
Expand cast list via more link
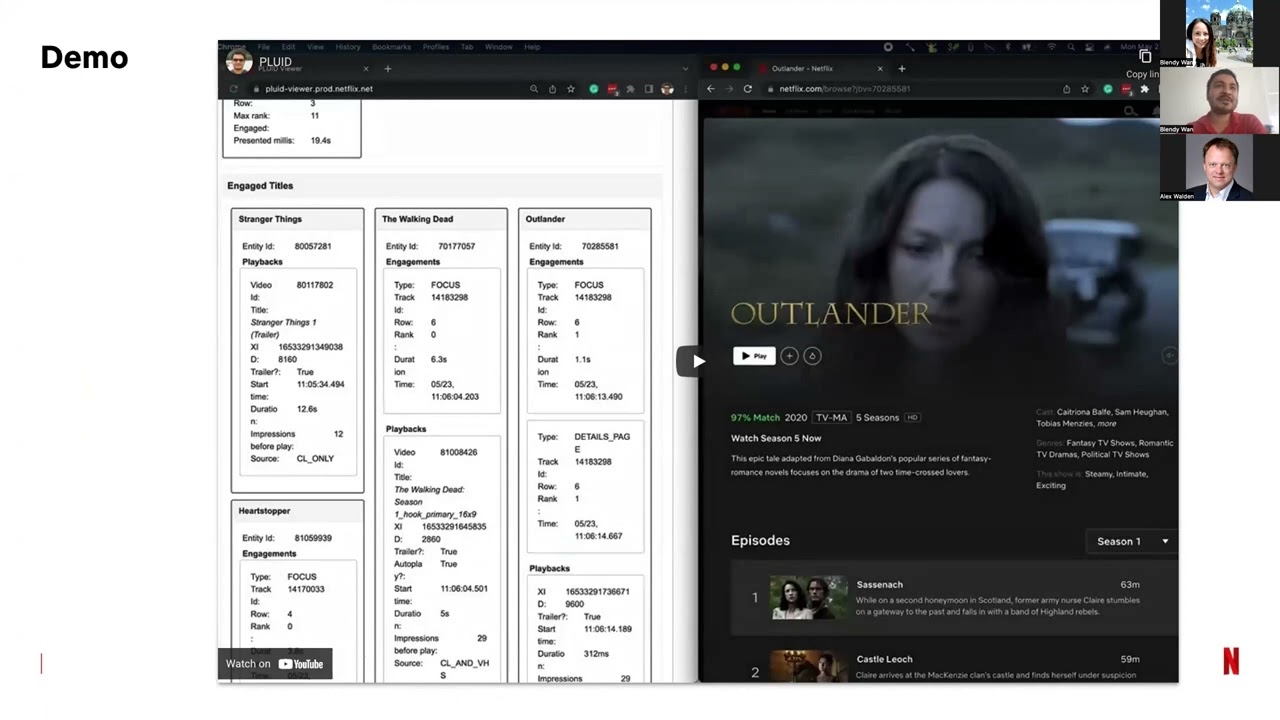tap(1106, 424)
